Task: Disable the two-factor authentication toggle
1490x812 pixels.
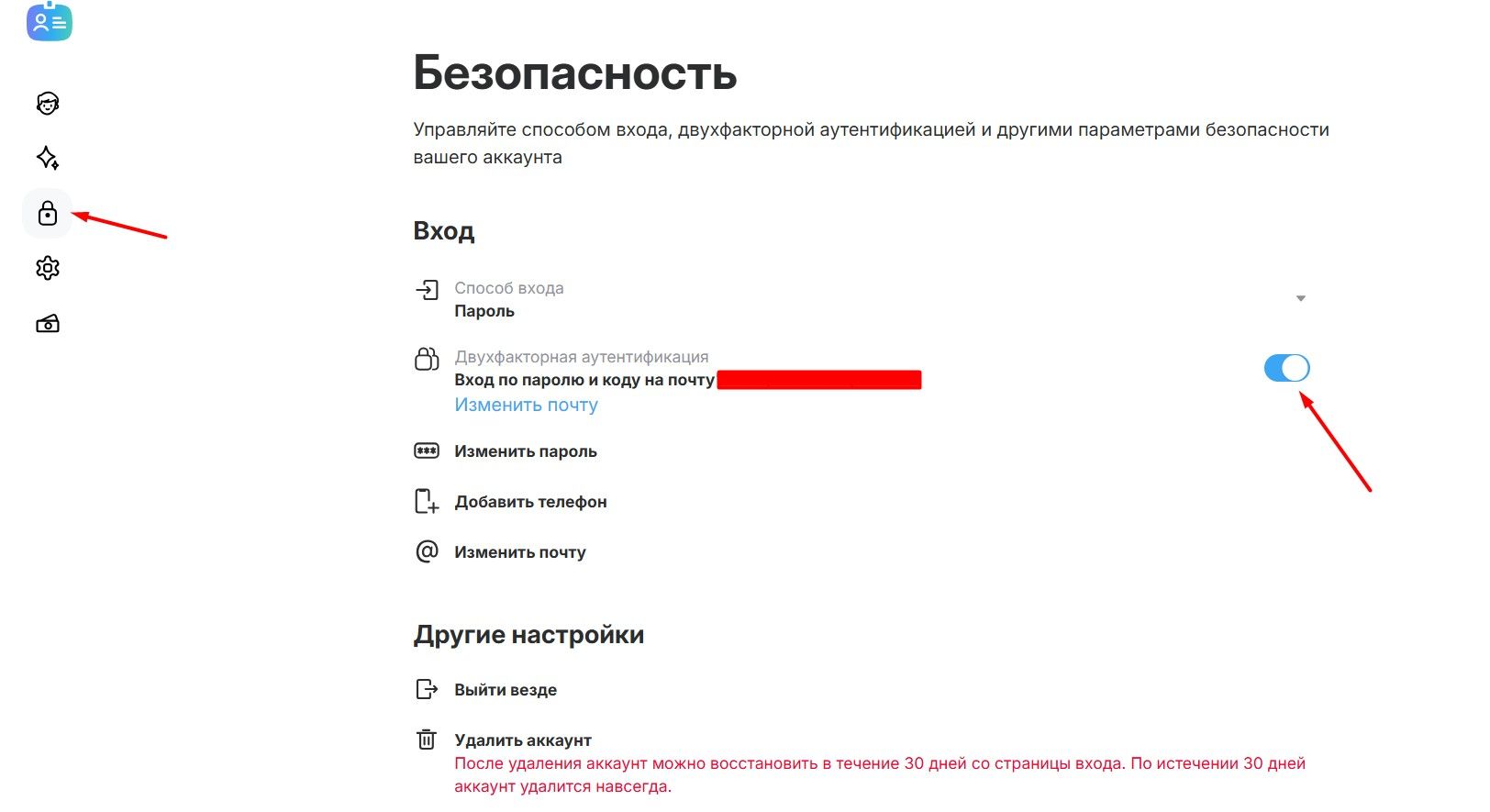Action: pyautogui.click(x=1286, y=368)
